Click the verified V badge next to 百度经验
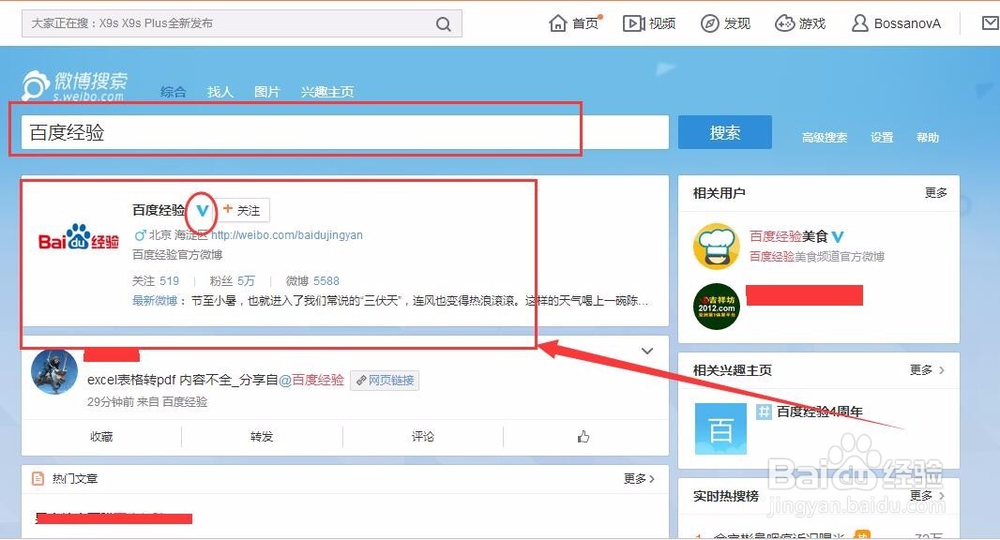The height and width of the screenshot is (540, 1000). tap(203, 210)
